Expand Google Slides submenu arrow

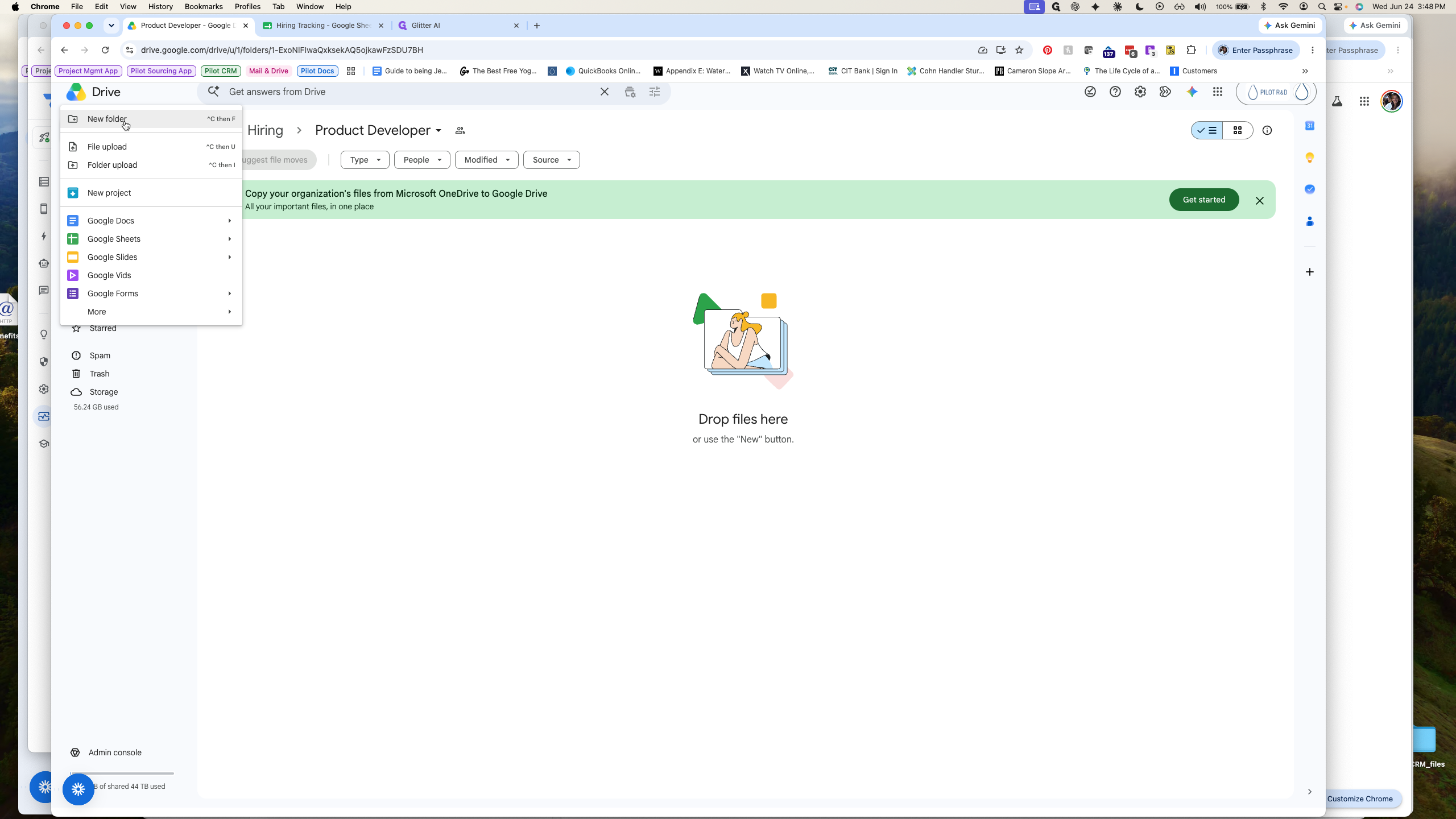tap(229, 257)
